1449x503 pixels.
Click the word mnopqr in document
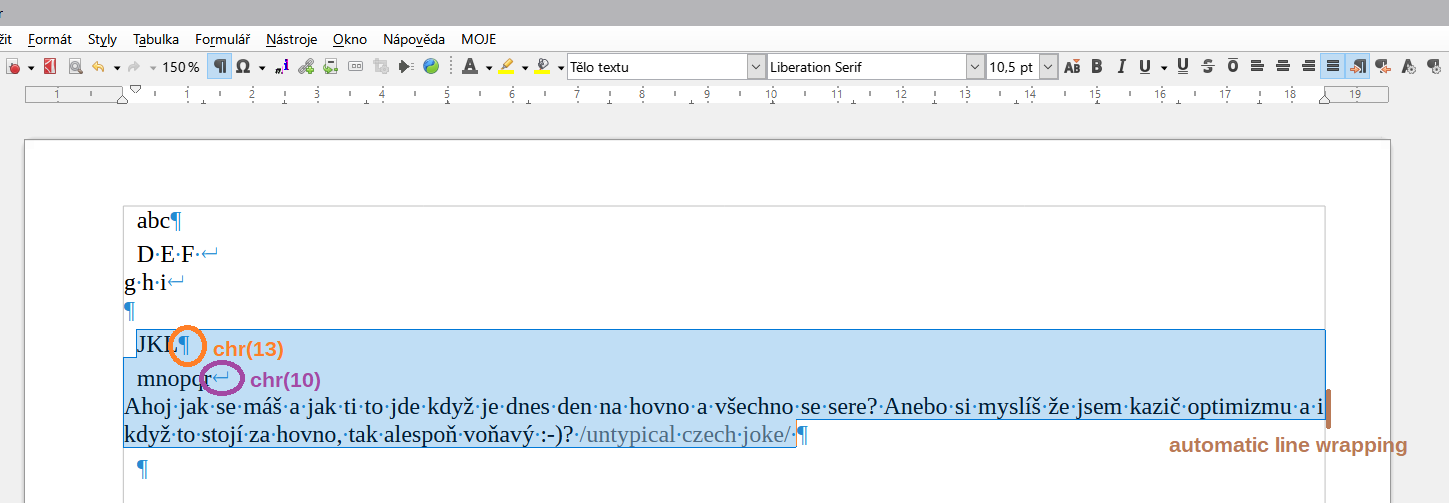coord(174,380)
